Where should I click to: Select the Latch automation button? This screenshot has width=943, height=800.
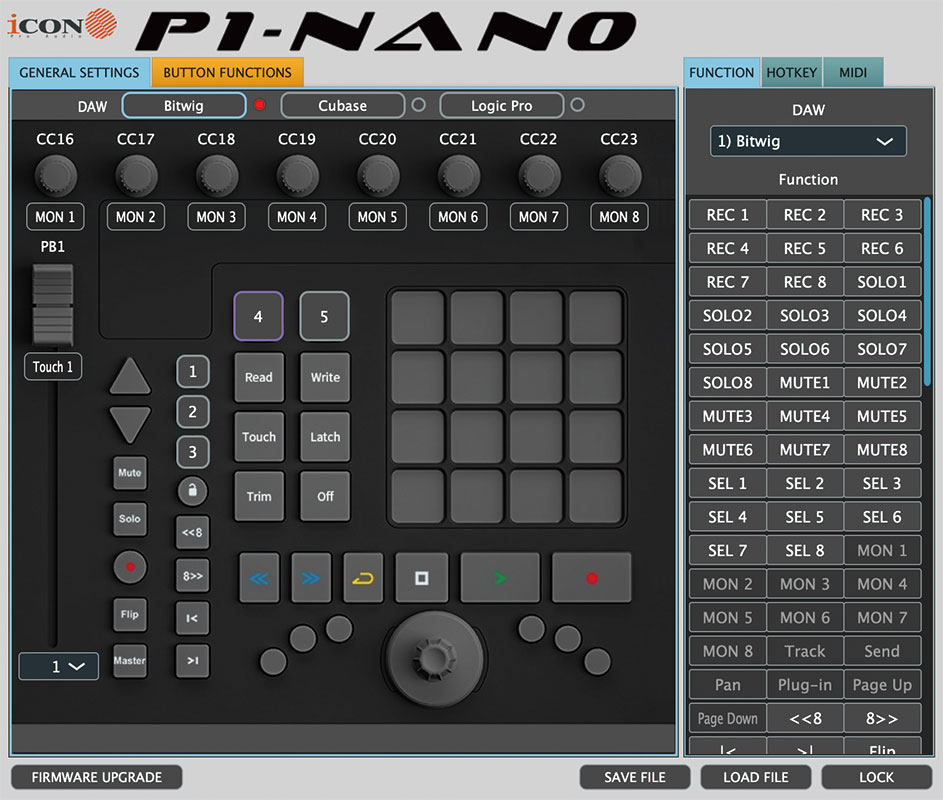325,437
